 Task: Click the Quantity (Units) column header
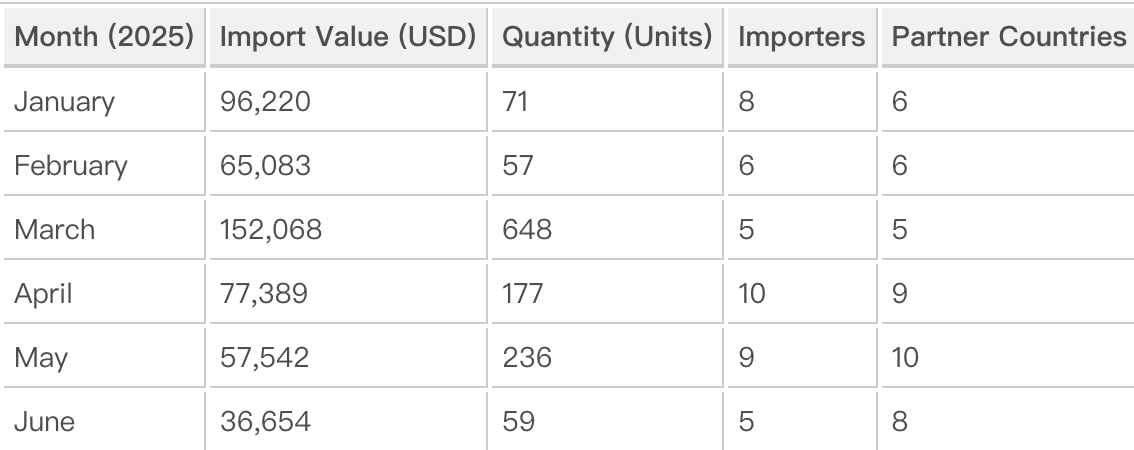tap(607, 37)
